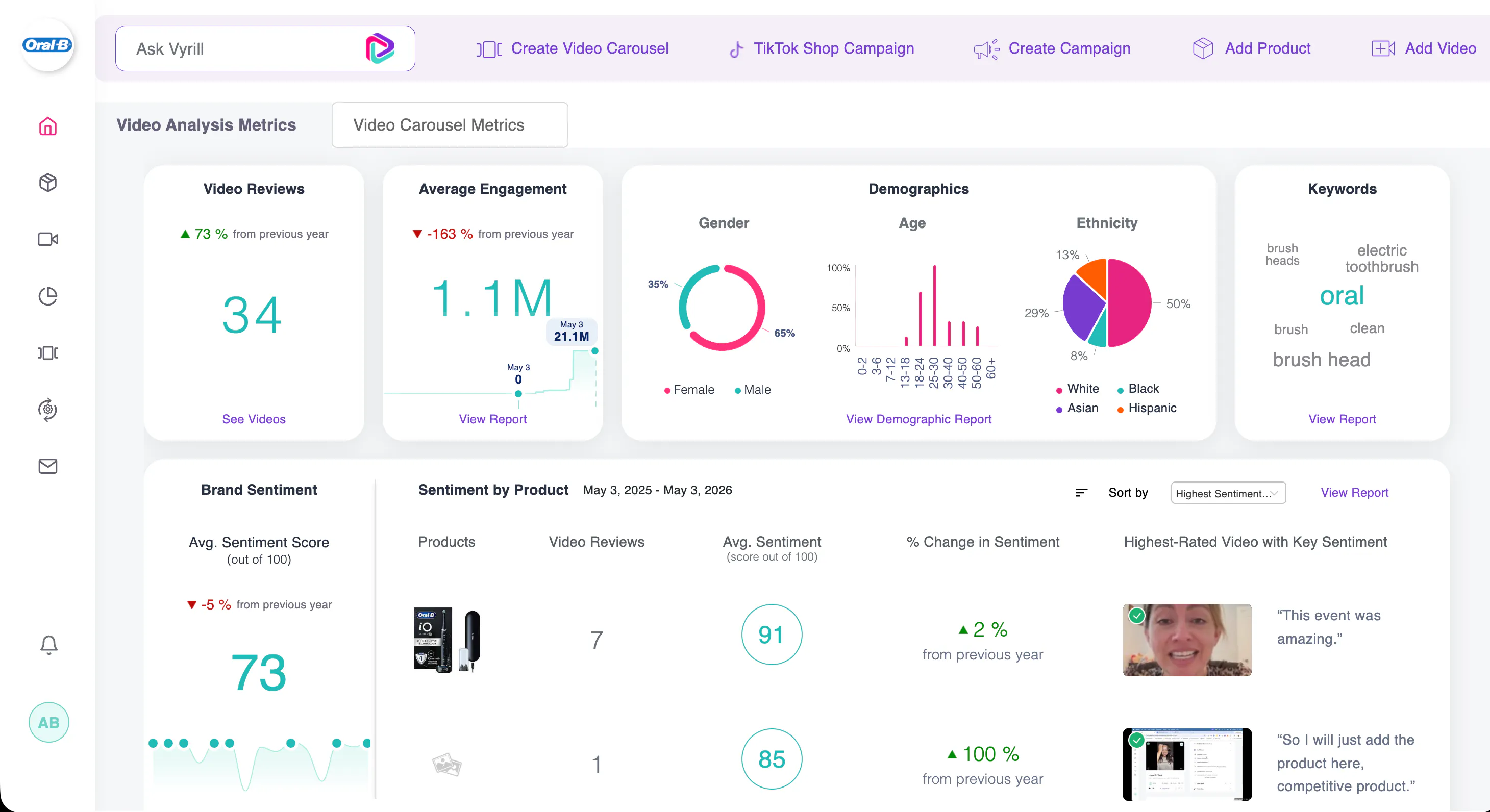
Task: Click the Add Product box icon
Action: pyautogui.click(x=1203, y=48)
